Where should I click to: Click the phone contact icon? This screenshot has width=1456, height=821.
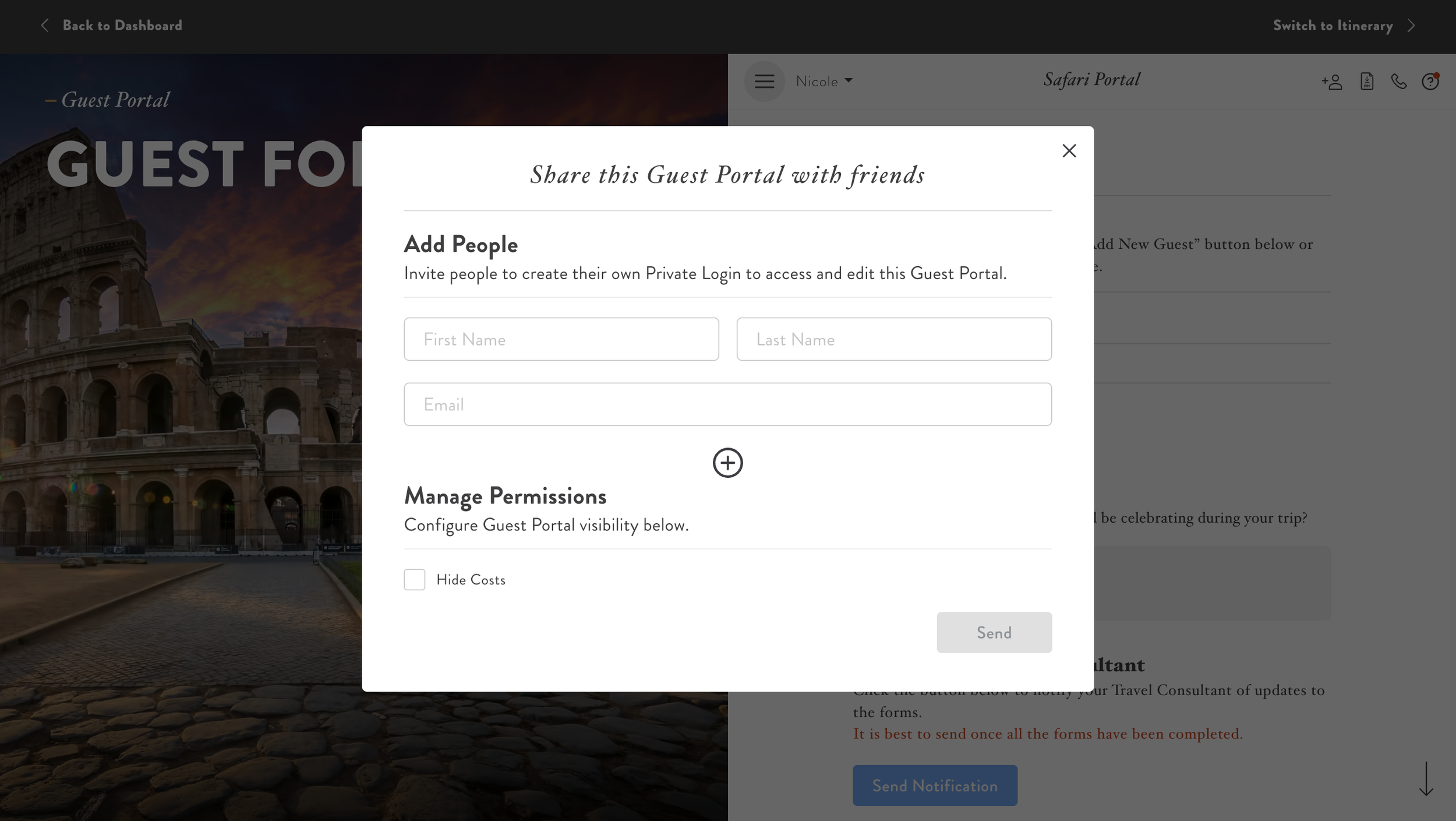tap(1398, 82)
